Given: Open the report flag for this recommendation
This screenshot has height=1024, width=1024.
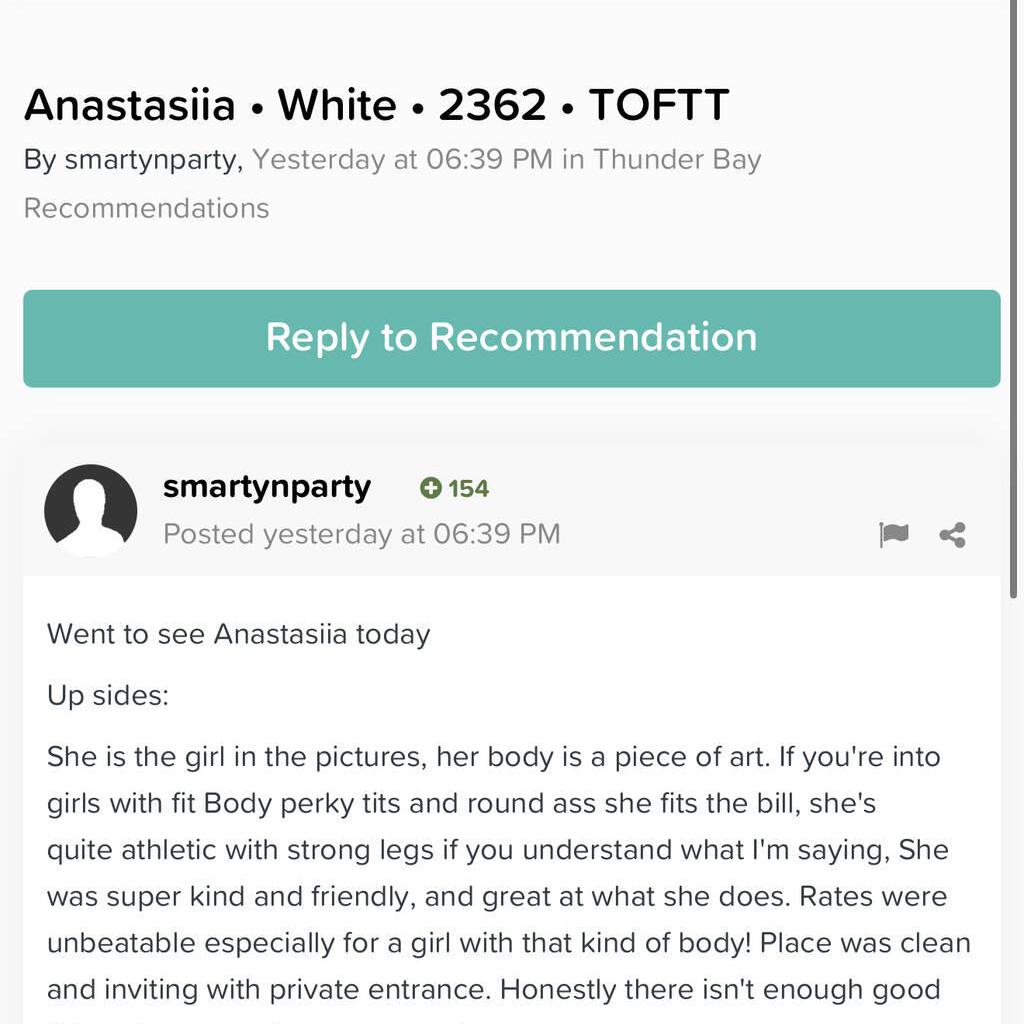Looking at the screenshot, I should (x=893, y=534).
